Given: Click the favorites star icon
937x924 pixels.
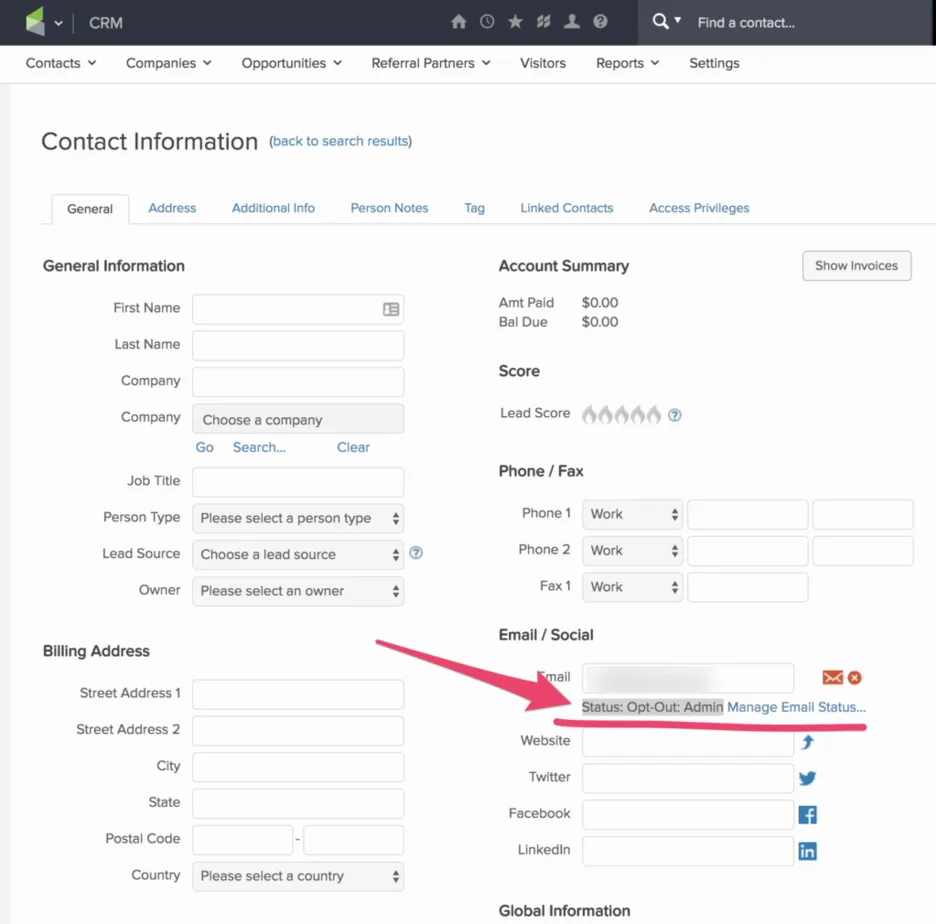Looking at the screenshot, I should (515, 22).
